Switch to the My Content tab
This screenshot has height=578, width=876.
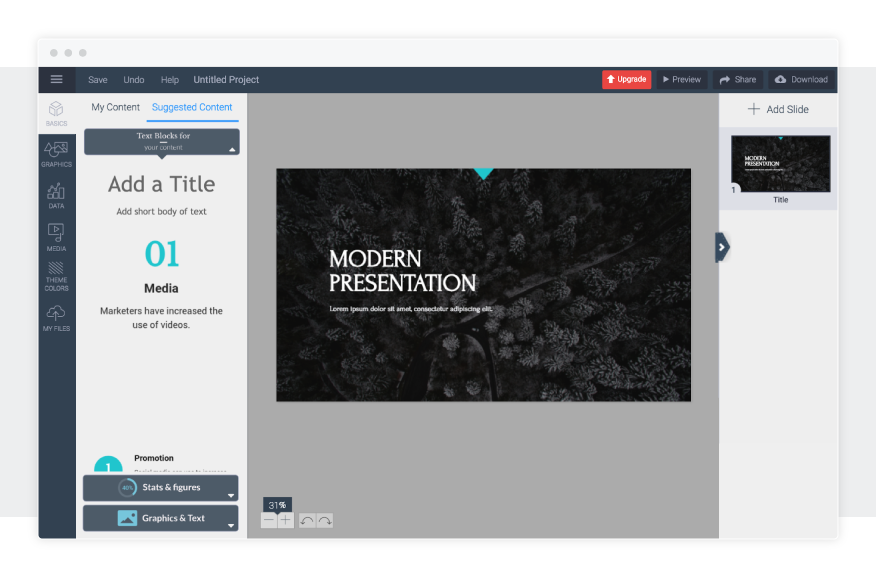click(x=116, y=107)
